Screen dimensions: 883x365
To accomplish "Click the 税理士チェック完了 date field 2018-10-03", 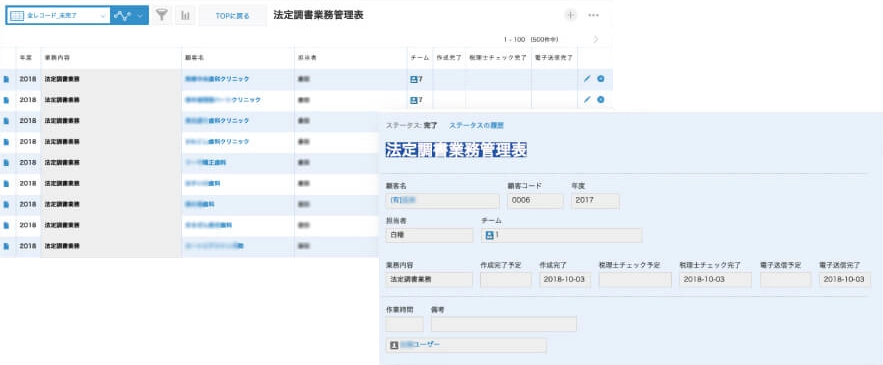I will [x=715, y=280].
